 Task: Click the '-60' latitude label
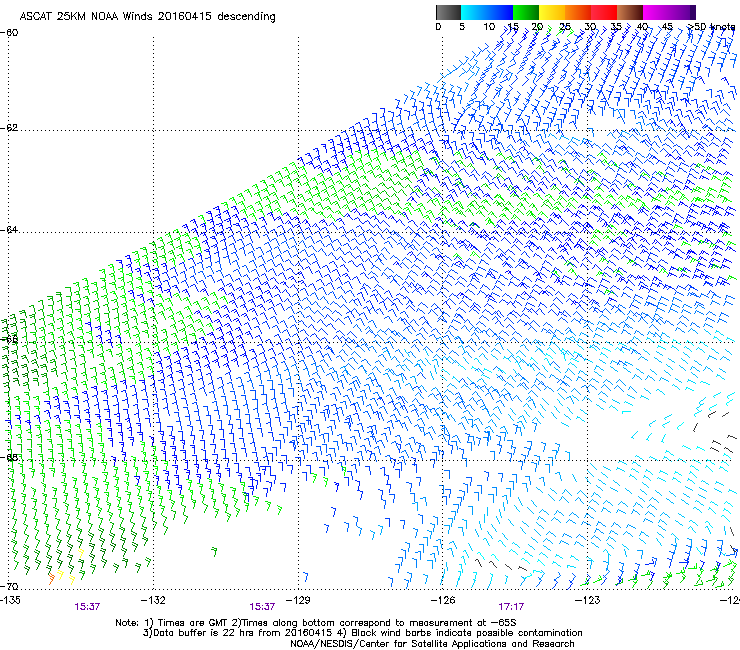click(9, 33)
